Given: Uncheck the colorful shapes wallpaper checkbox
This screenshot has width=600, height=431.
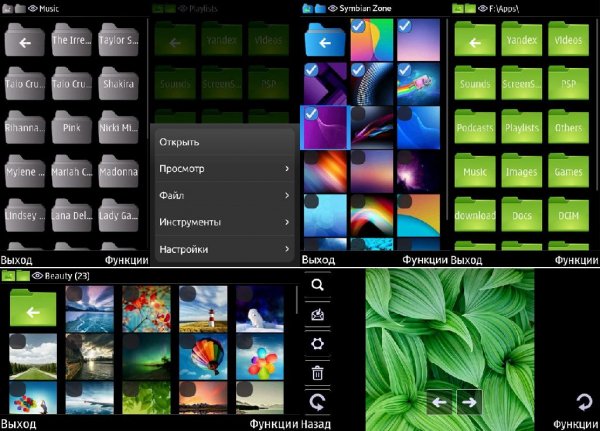Looking at the screenshot, I should pyautogui.click(x=358, y=26).
